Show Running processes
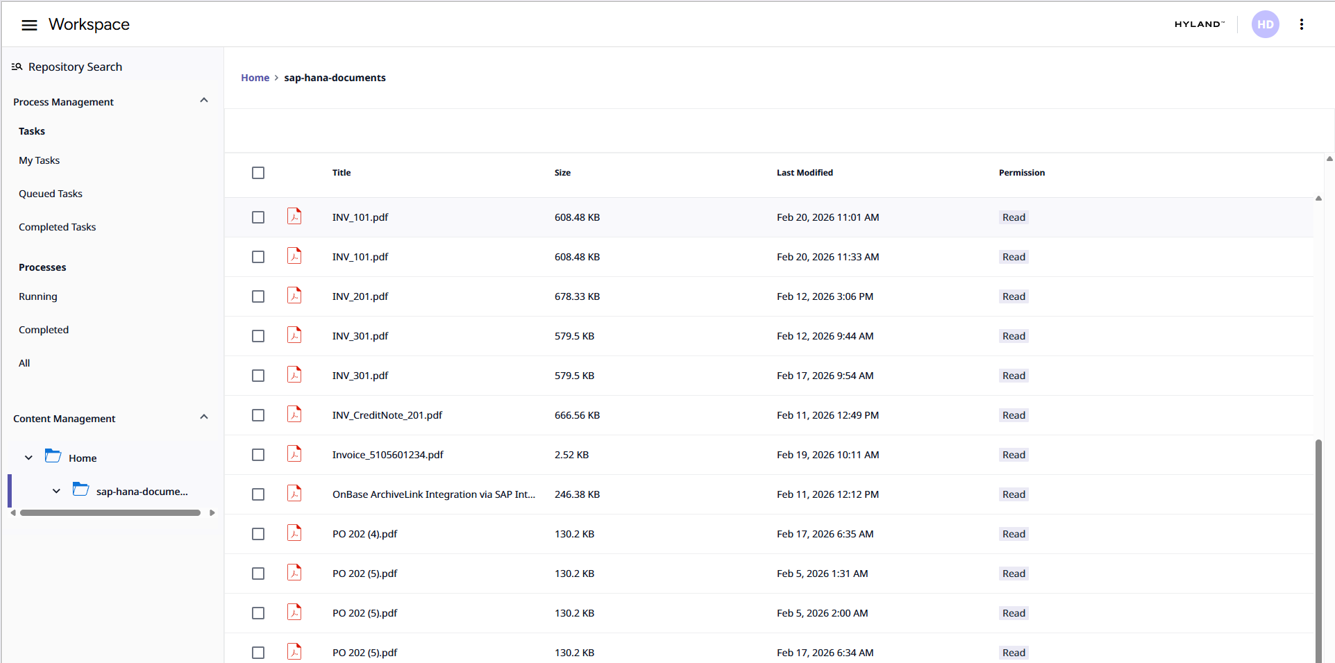 [x=38, y=297]
